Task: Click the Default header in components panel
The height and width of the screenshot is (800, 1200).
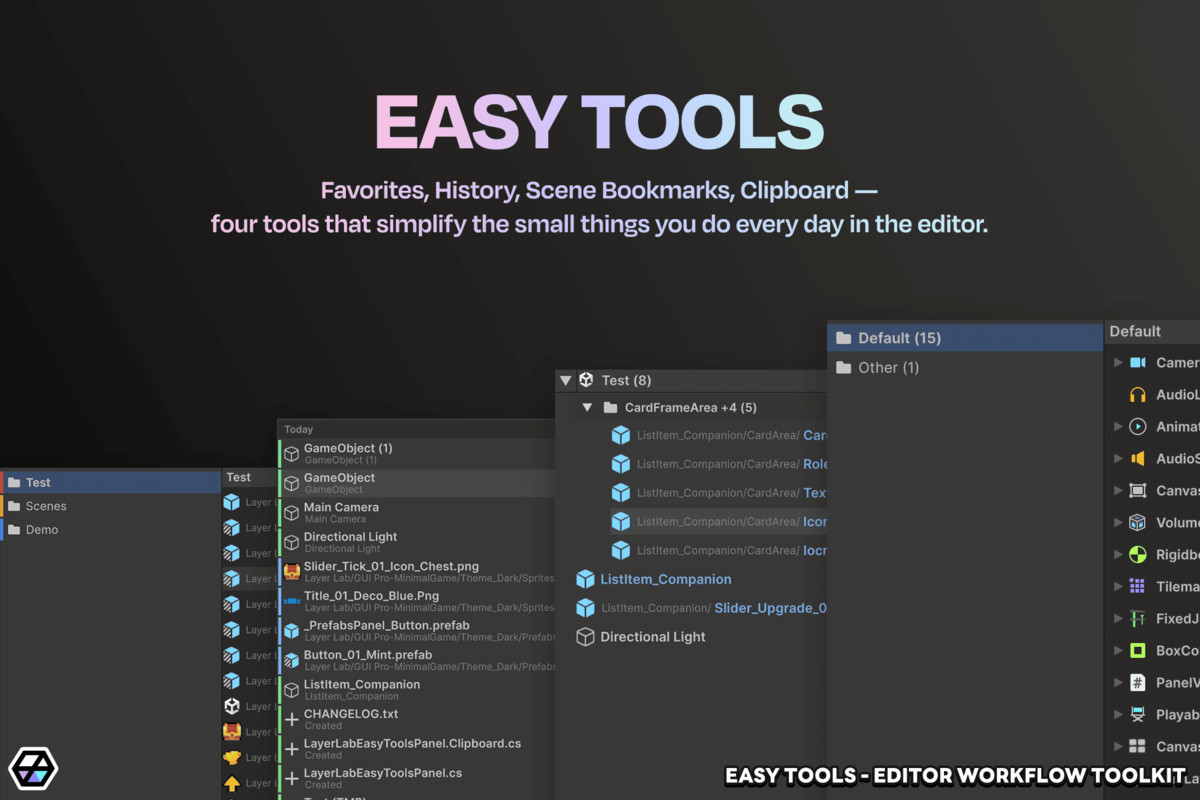Action: pos(1152,331)
